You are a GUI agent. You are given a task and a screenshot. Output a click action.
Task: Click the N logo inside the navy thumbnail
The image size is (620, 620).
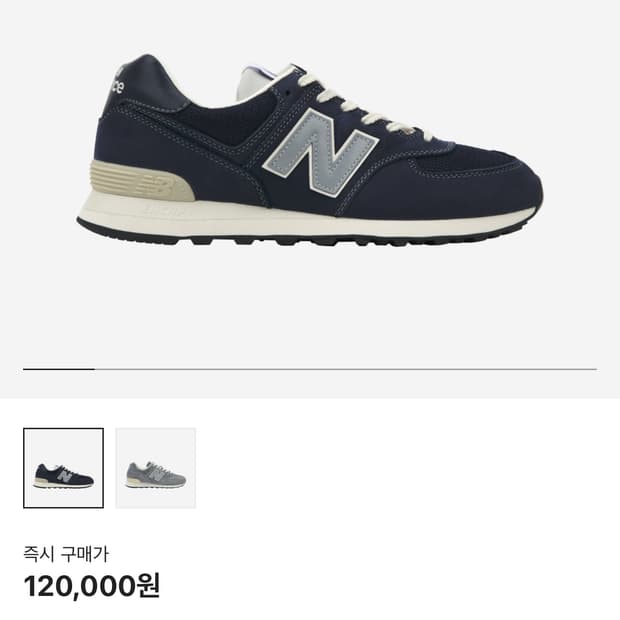pyautogui.click(x=64, y=474)
